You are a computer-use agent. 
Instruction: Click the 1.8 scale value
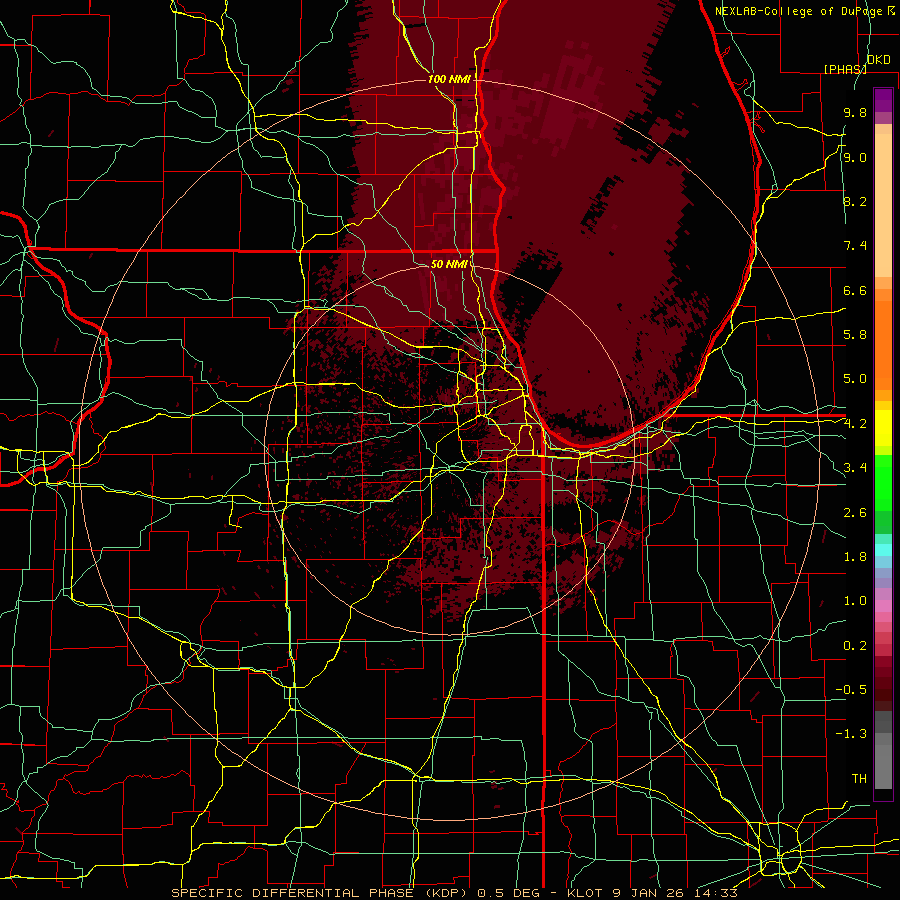[x=855, y=557]
